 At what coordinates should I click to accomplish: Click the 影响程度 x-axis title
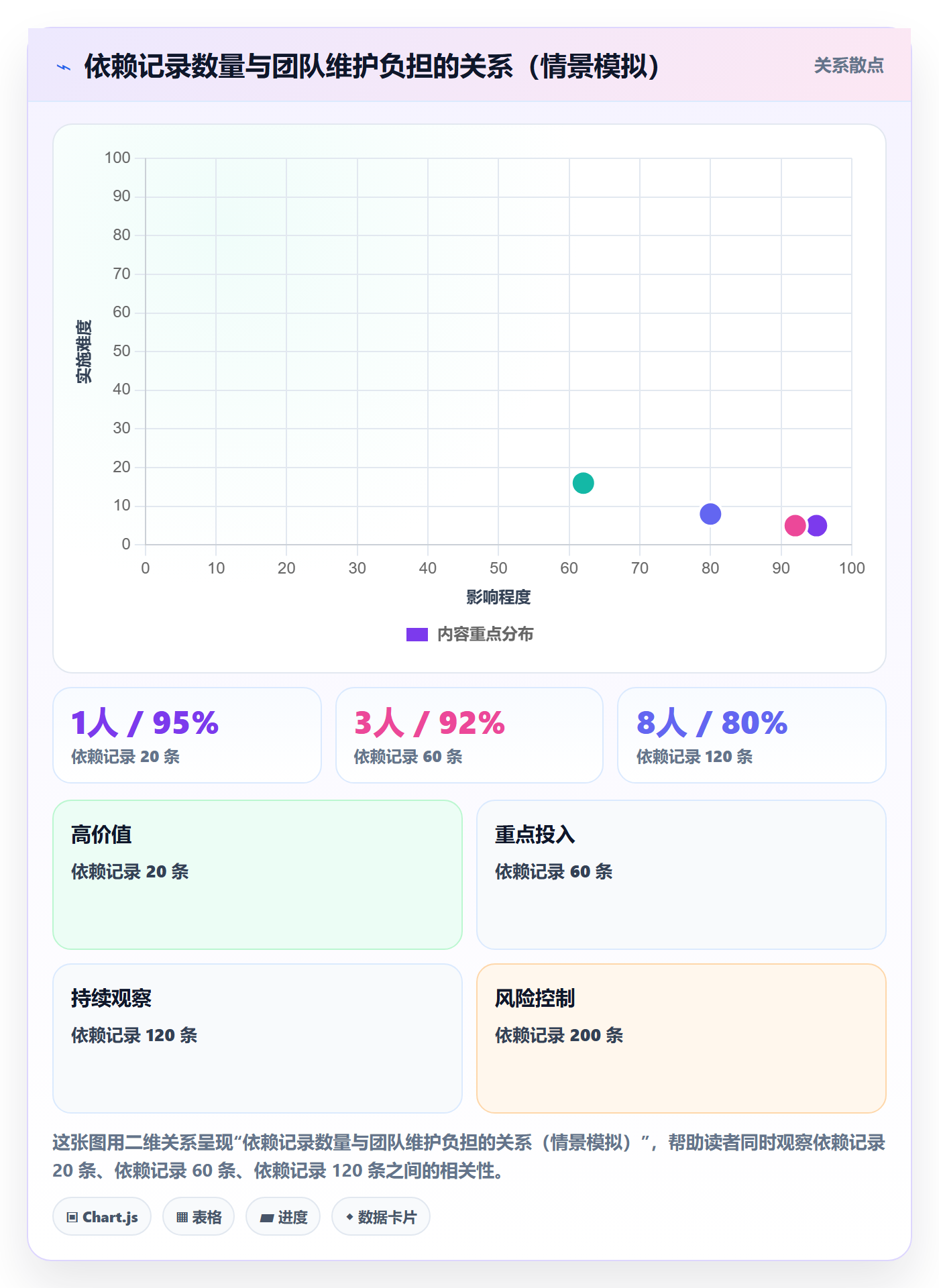pyautogui.click(x=498, y=597)
